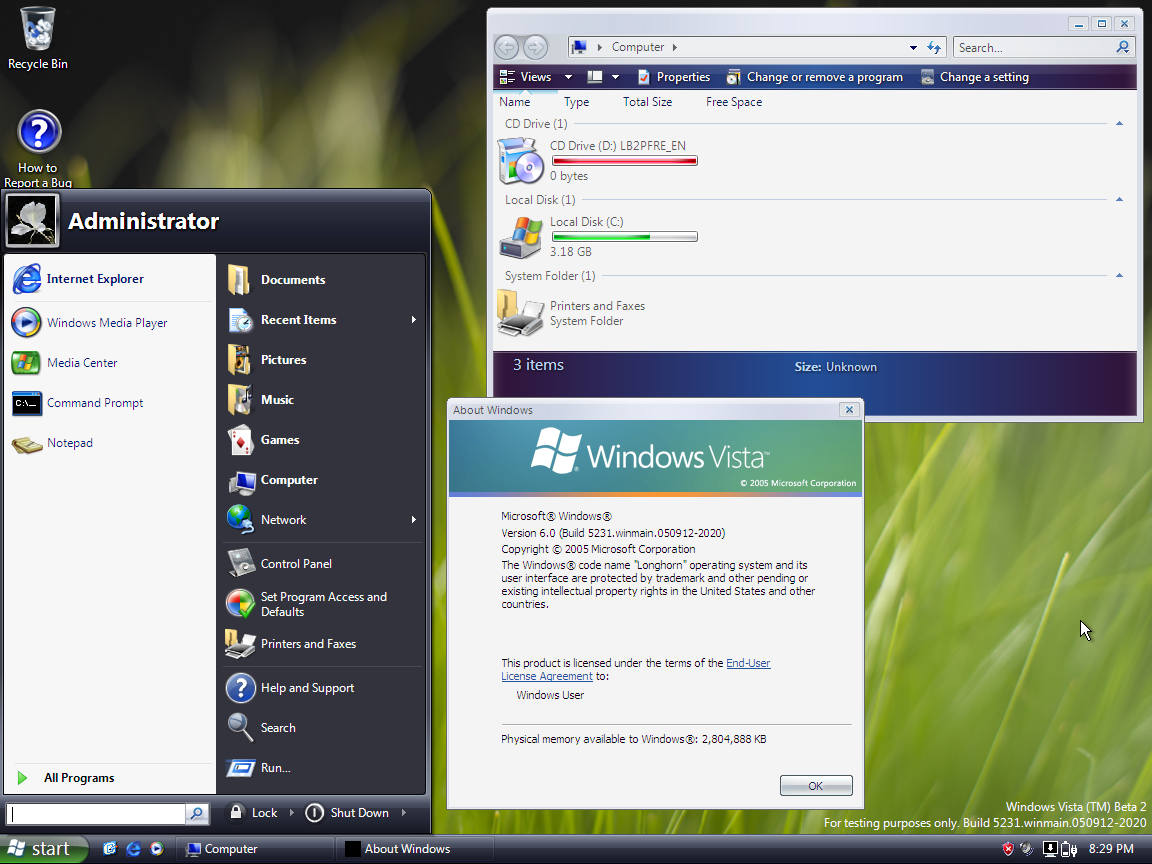The image size is (1152, 864).
Task: Open the Views dropdown arrow
Action: point(568,77)
